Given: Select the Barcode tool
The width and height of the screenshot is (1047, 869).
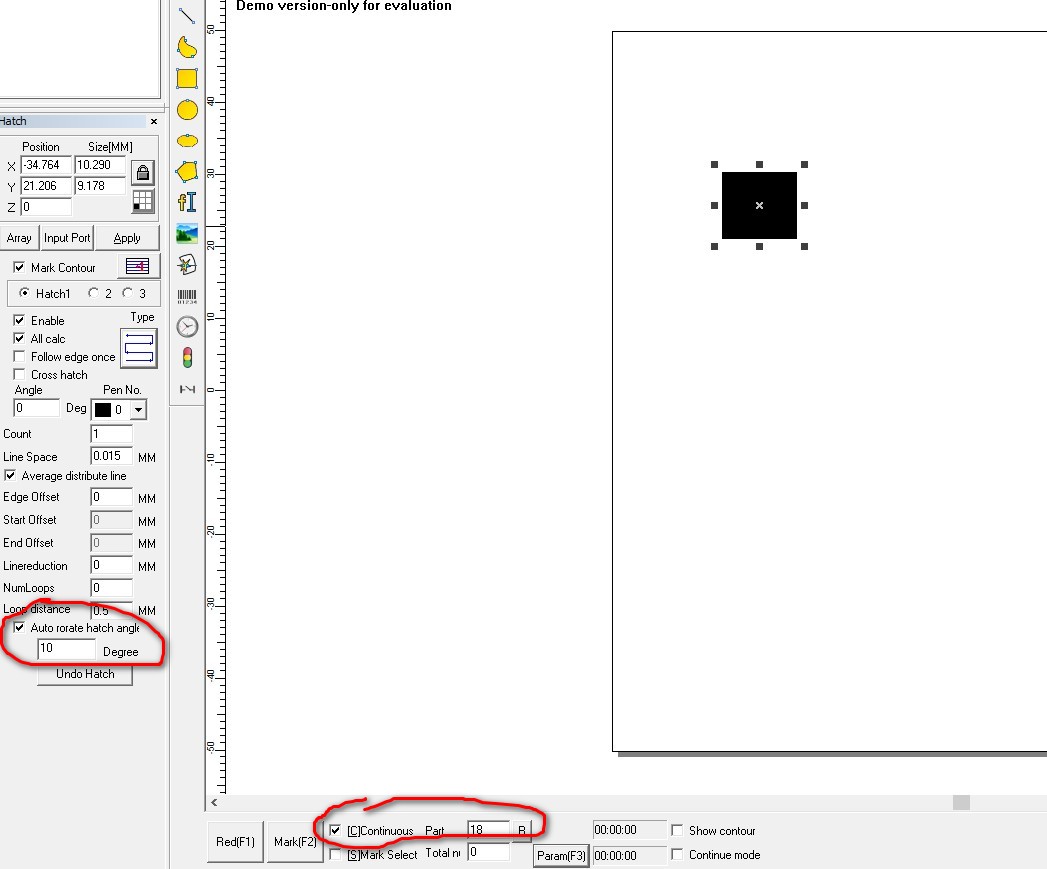Looking at the screenshot, I should click(187, 296).
